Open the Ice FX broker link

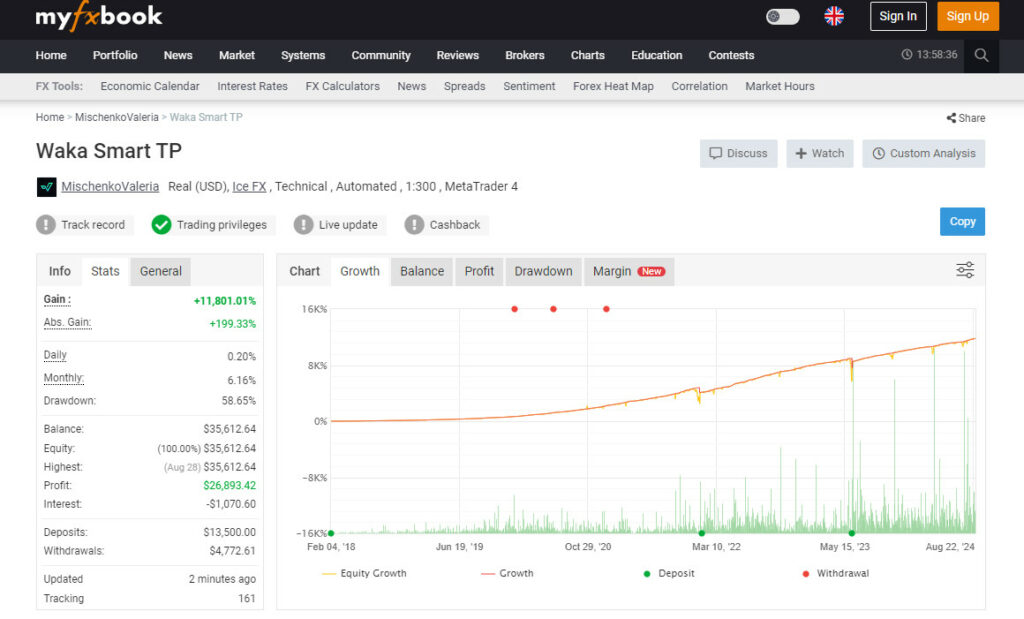pyautogui.click(x=249, y=186)
